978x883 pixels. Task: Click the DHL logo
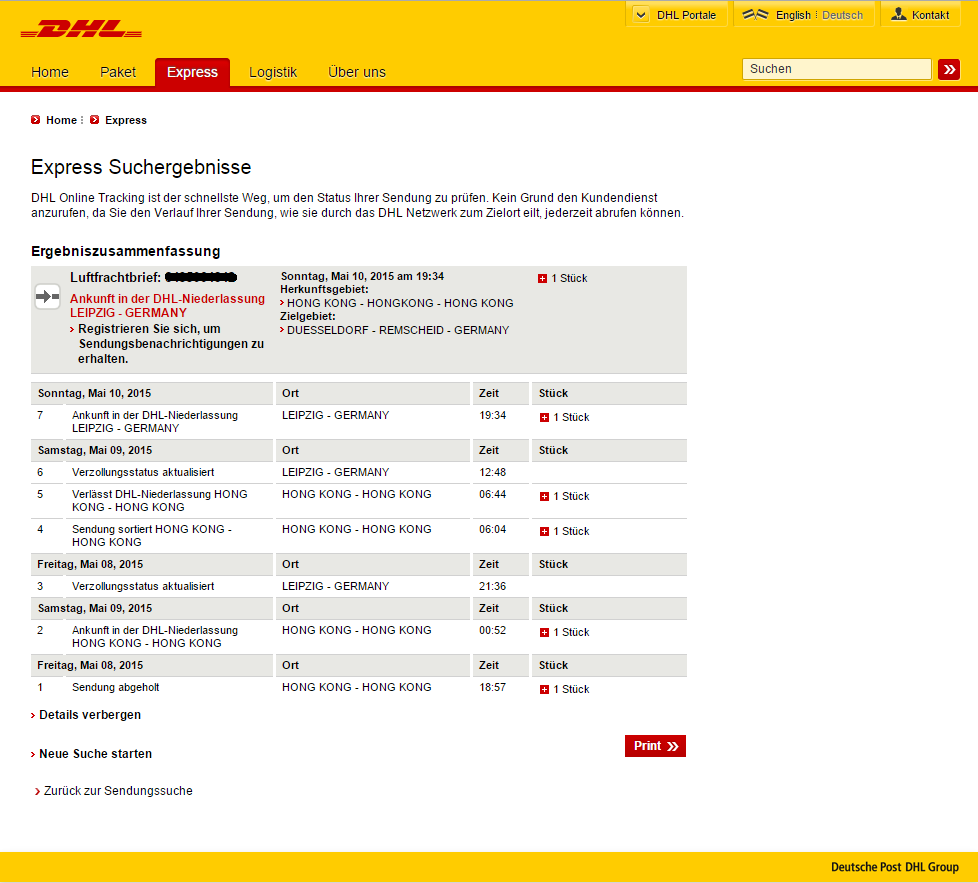[80, 30]
